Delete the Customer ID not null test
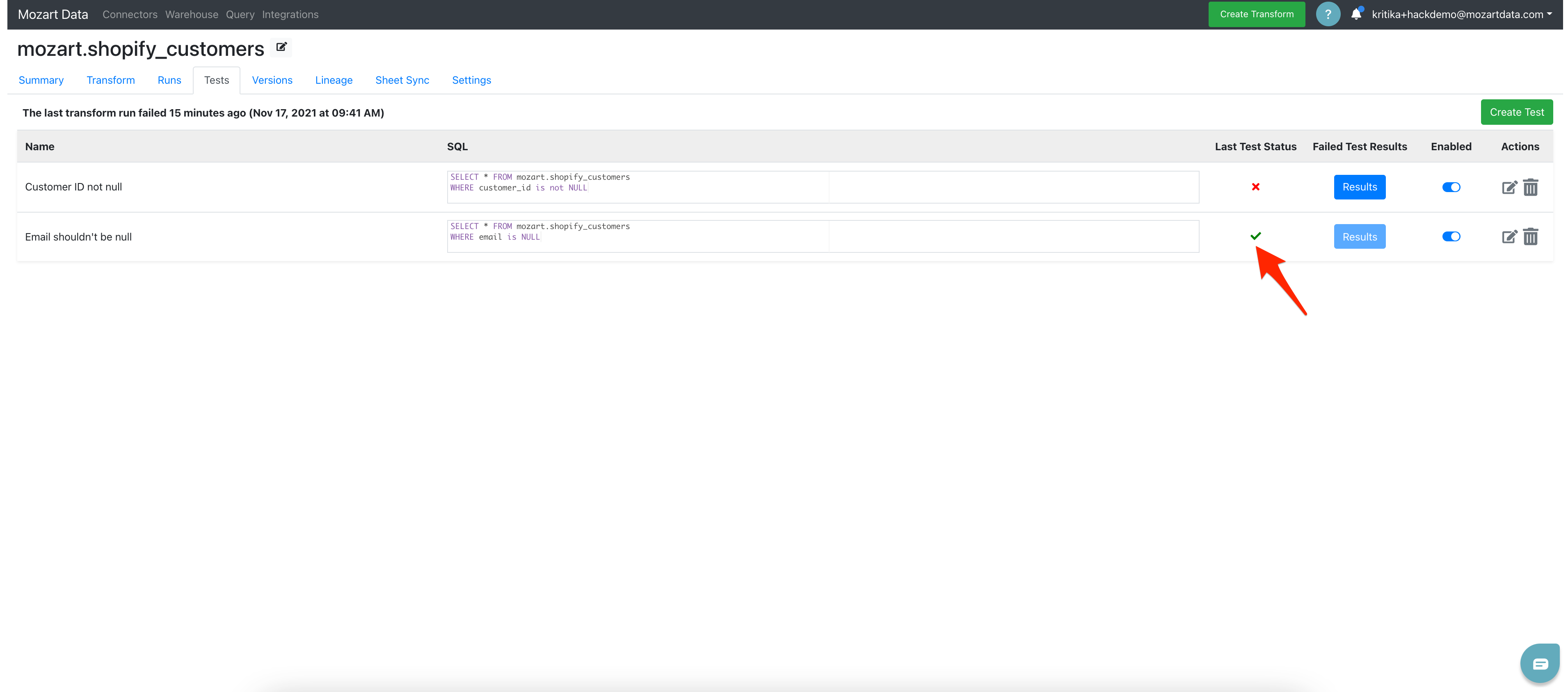The width and height of the screenshot is (1568, 692). (x=1530, y=187)
